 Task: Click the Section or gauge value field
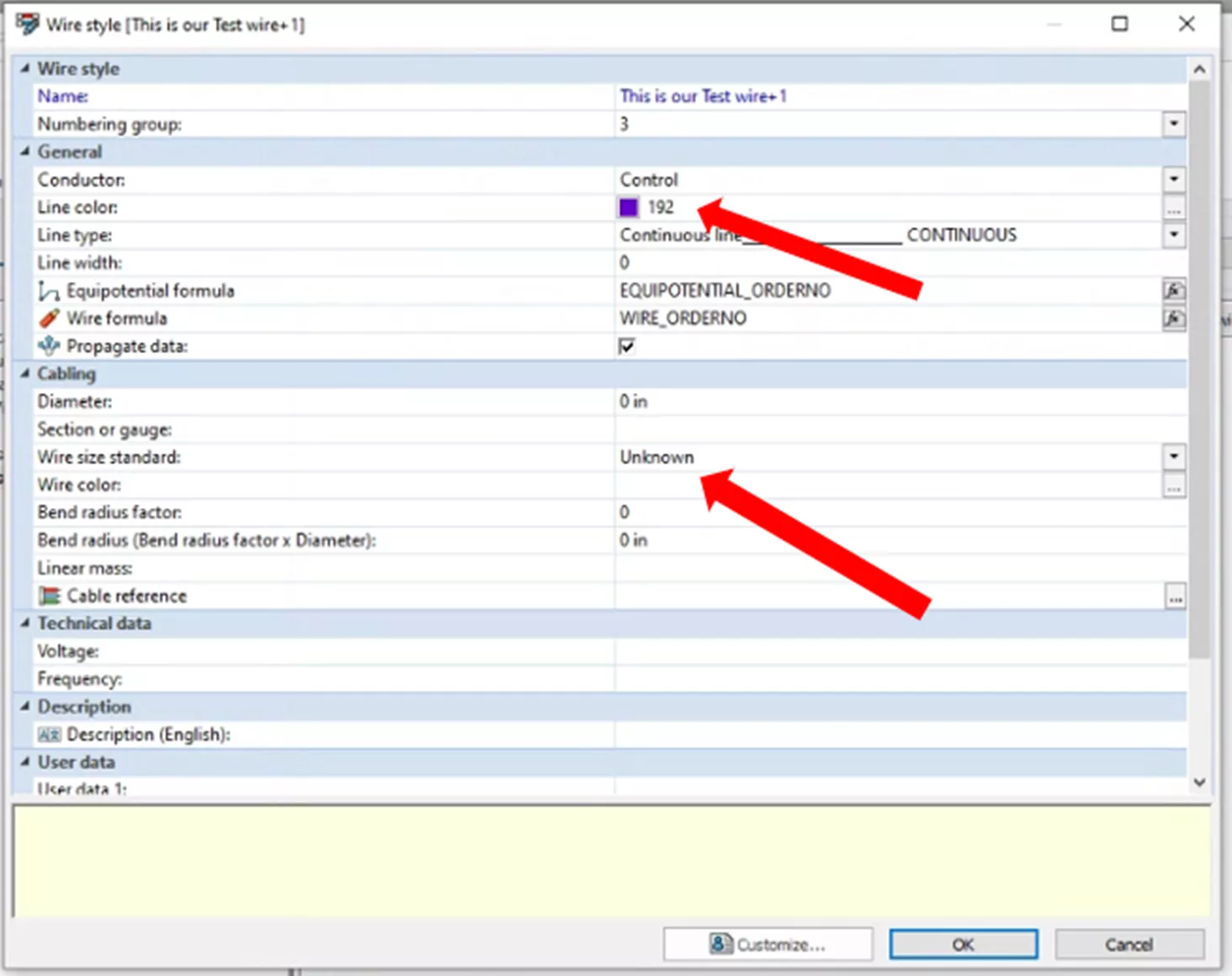(900, 429)
